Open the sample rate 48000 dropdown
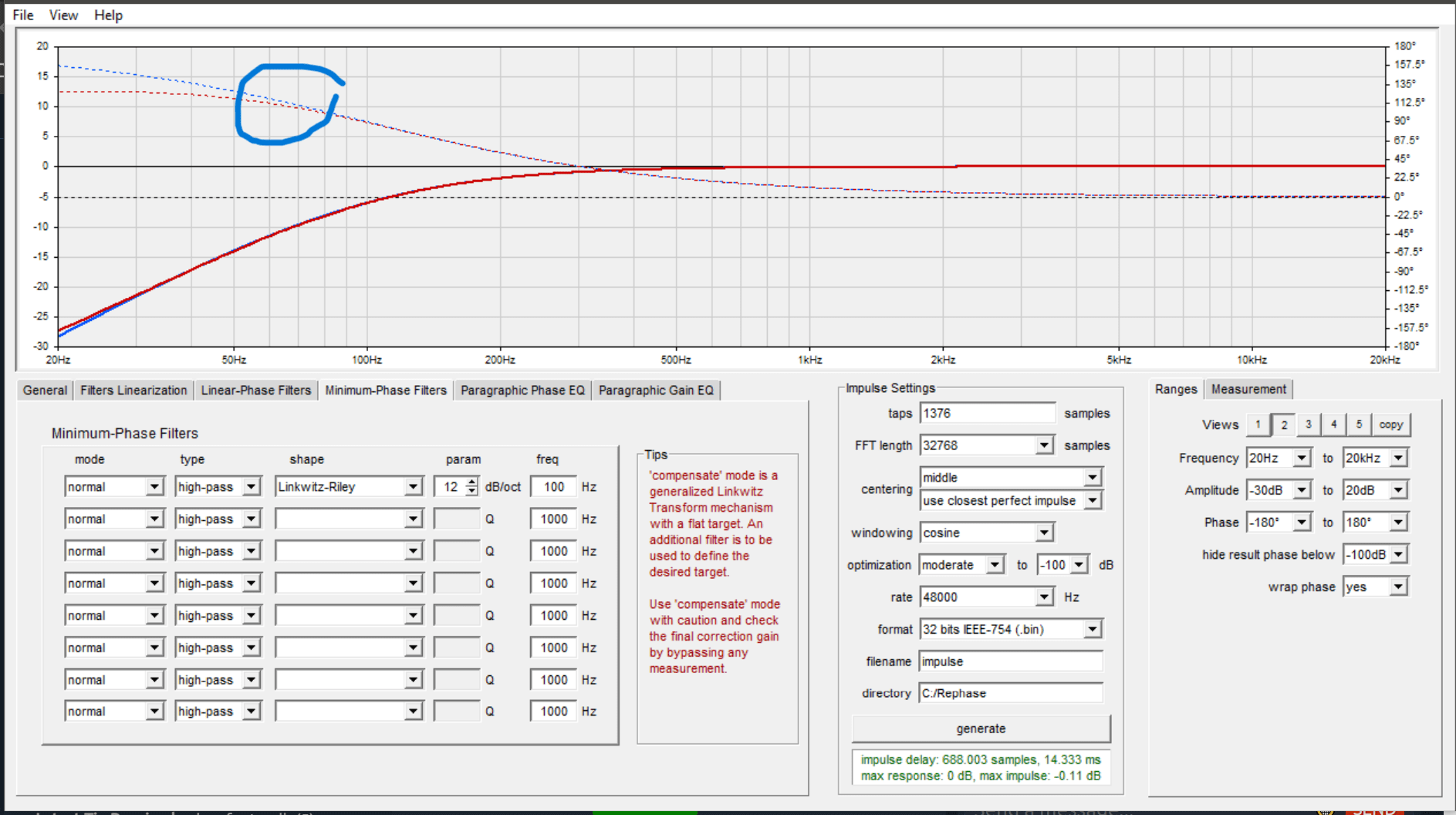This screenshot has height=815, width=1456. (1043, 597)
